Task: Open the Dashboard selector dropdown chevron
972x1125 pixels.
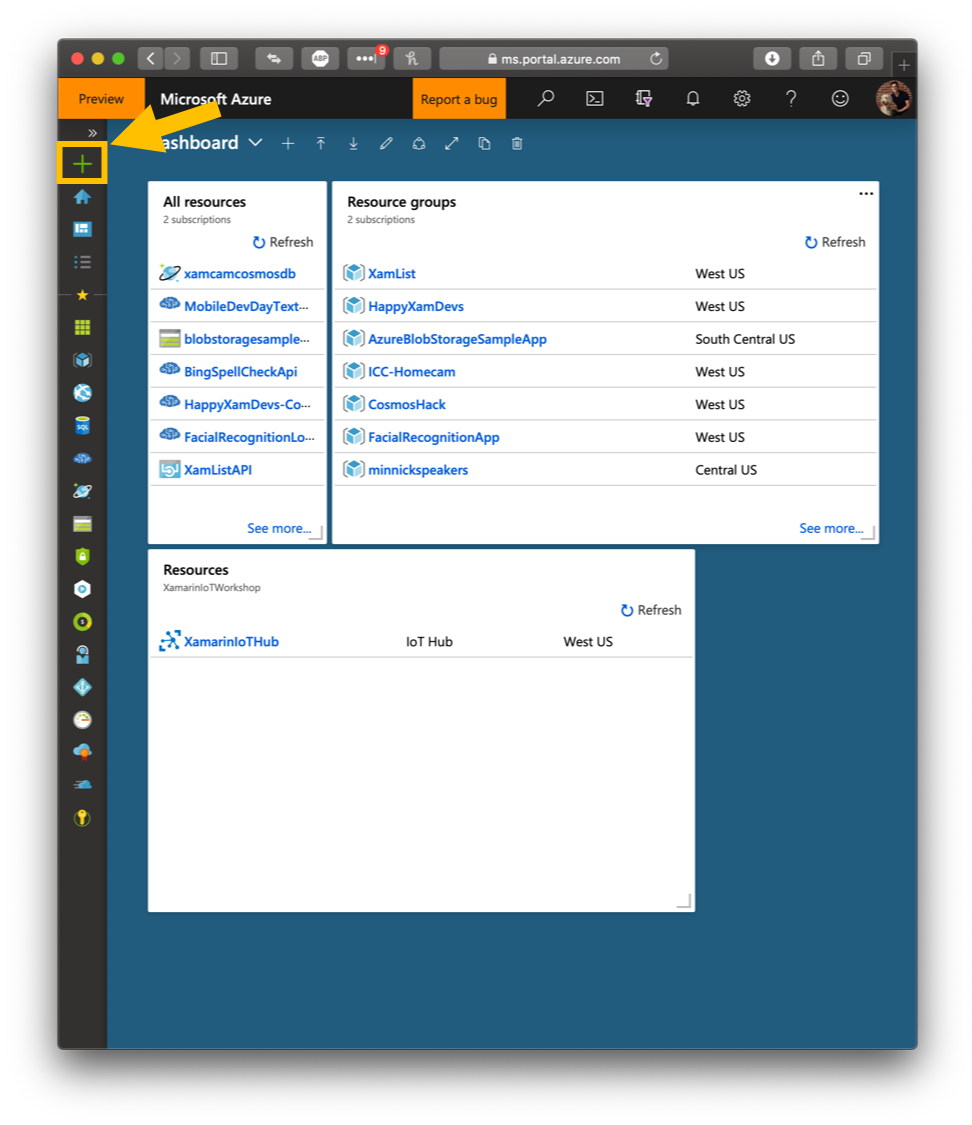Action: coord(255,143)
